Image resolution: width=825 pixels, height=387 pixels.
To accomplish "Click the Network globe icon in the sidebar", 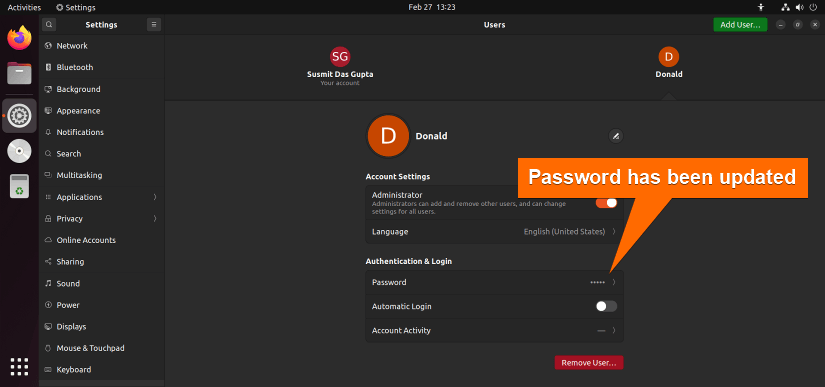I will (x=48, y=46).
